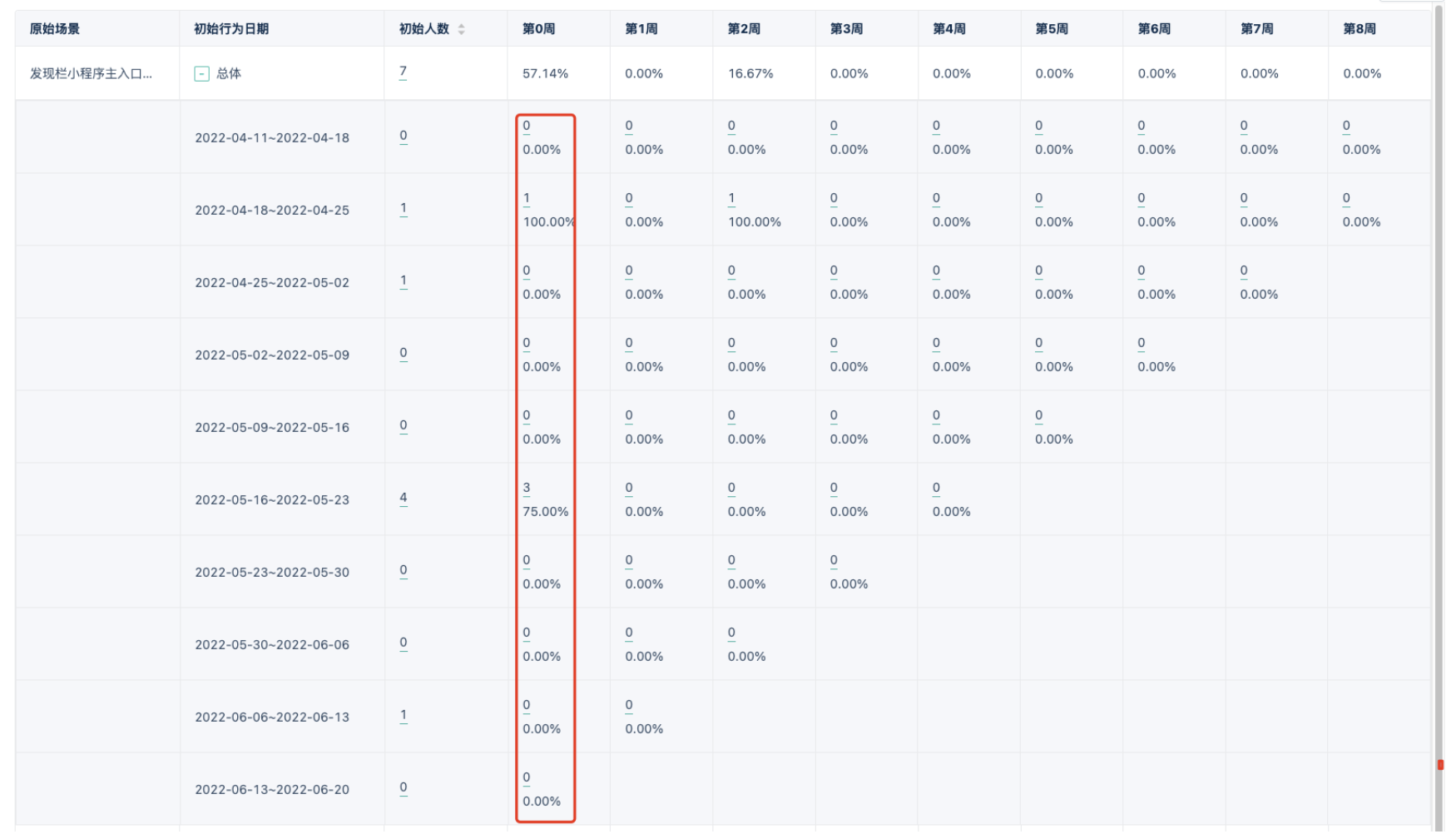1456x839 pixels.
Task: Open initial count 4 for 2022-05-16 cohort
Action: click(403, 498)
